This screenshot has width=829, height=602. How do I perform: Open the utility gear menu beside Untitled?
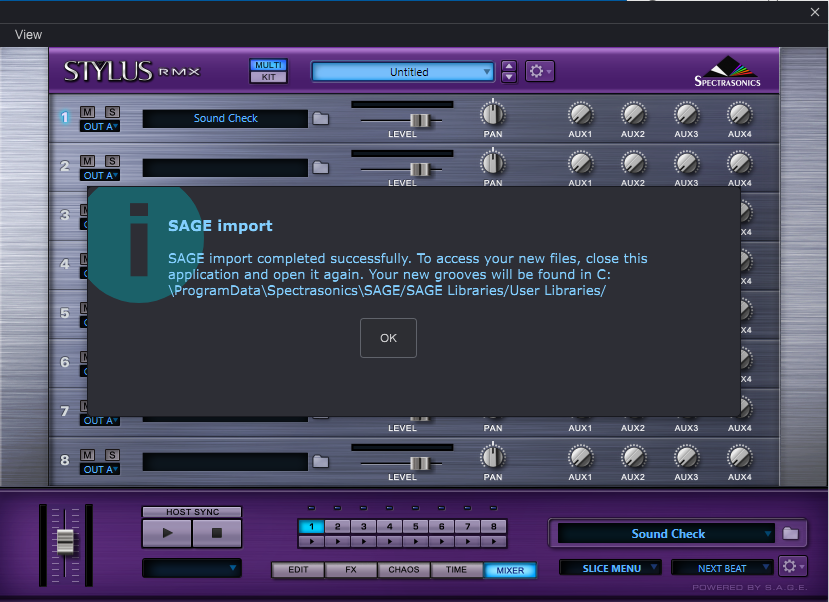[x=539, y=71]
